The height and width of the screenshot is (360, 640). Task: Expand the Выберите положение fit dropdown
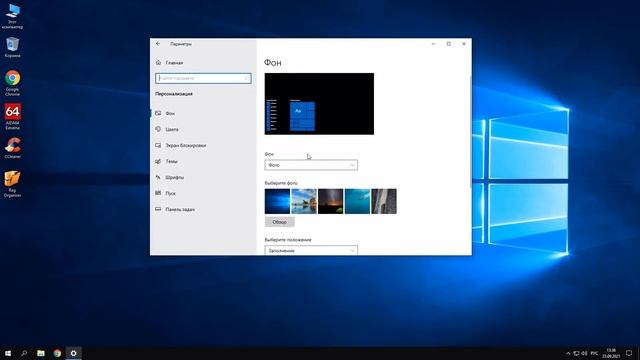click(x=311, y=250)
